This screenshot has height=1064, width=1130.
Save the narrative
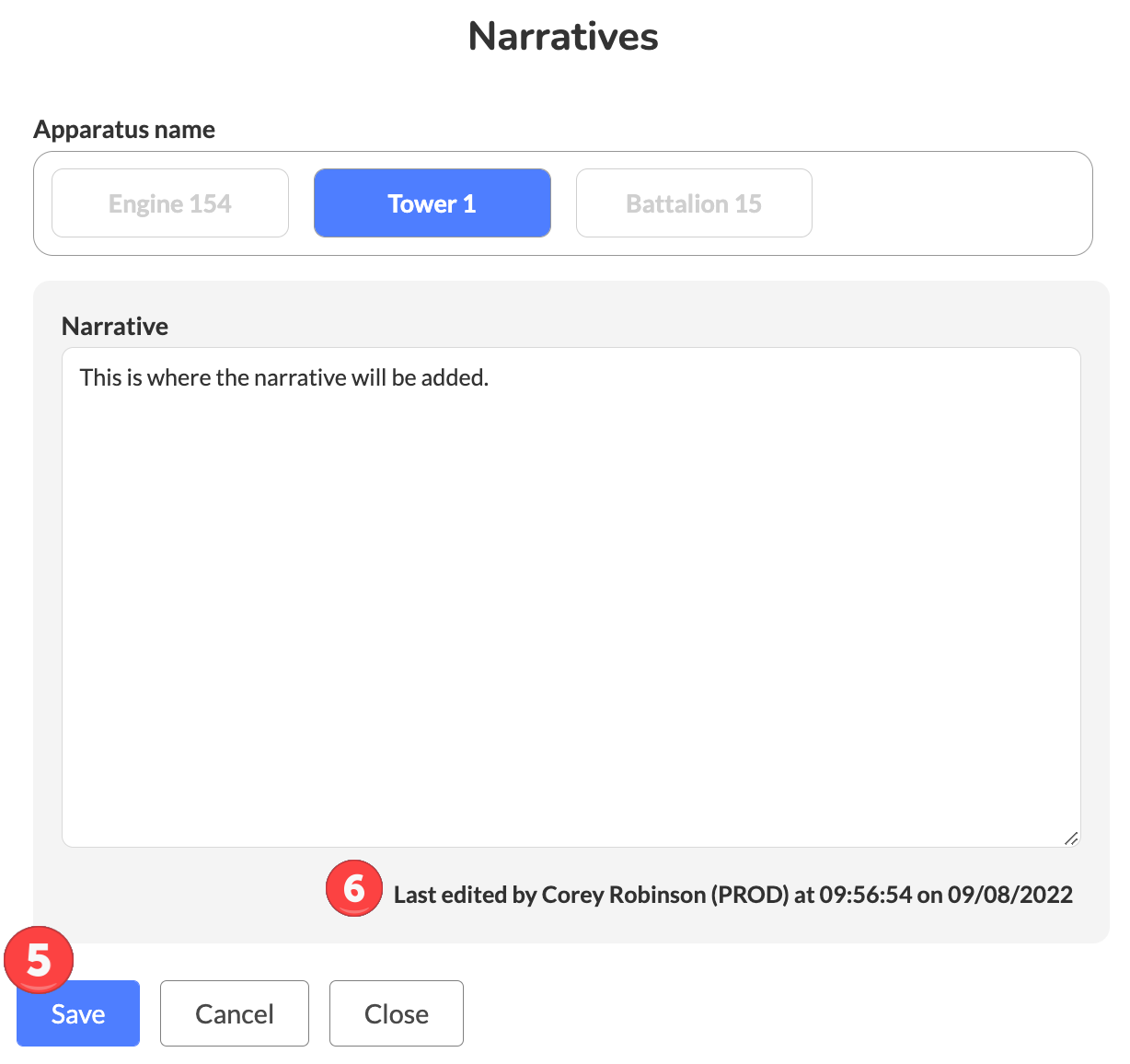point(78,1013)
